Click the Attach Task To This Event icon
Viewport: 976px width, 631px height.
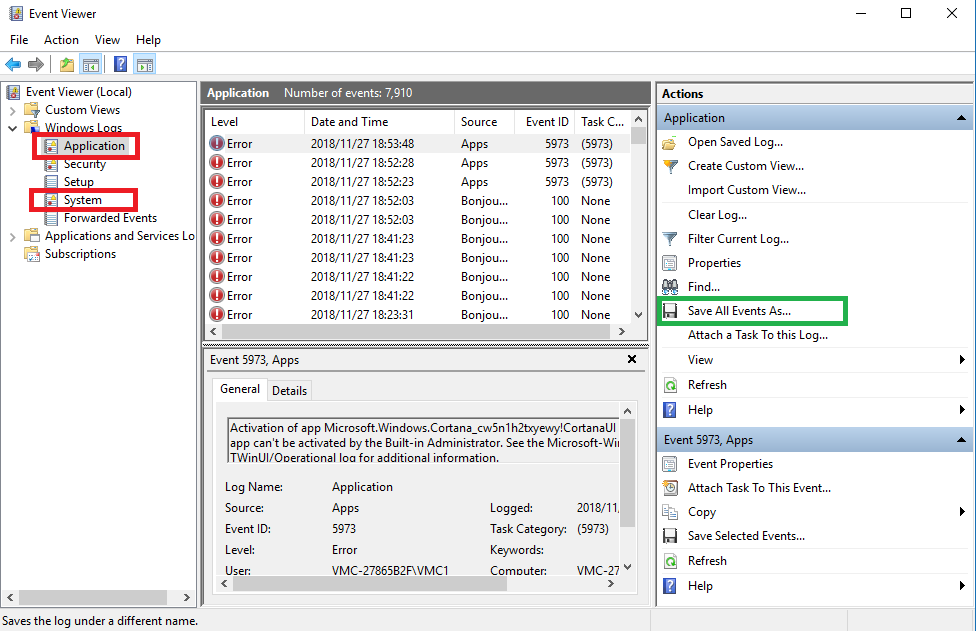(x=670, y=488)
